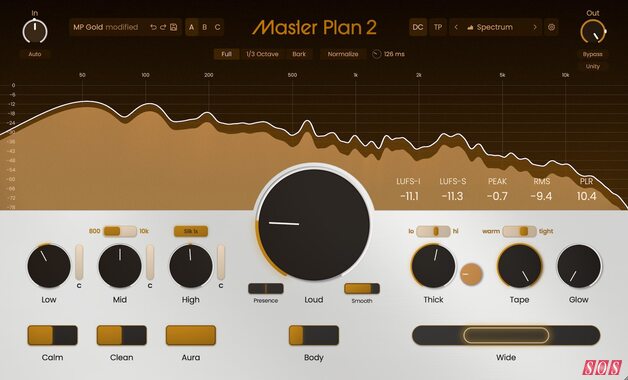Viewport: 628px width, 380px height.
Task: Select preset slot B
Action: [205, 27]
